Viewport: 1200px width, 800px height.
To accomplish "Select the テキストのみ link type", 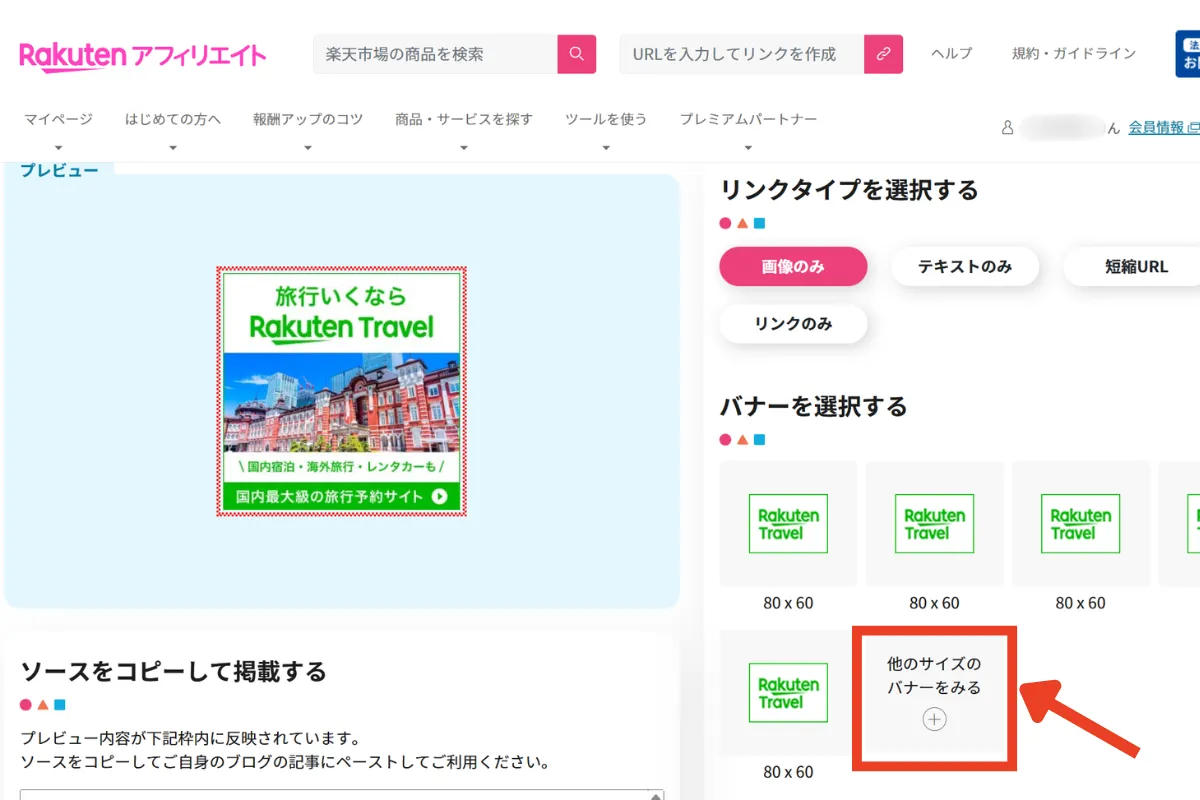I will pos(965,266).
